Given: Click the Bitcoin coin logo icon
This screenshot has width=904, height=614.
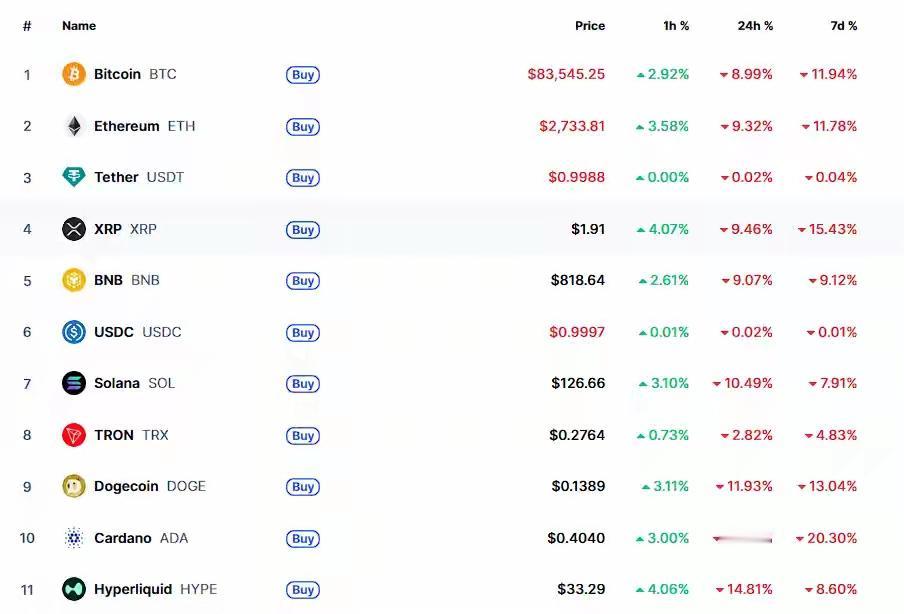Looking at the screenshot, I should [74, 74].
